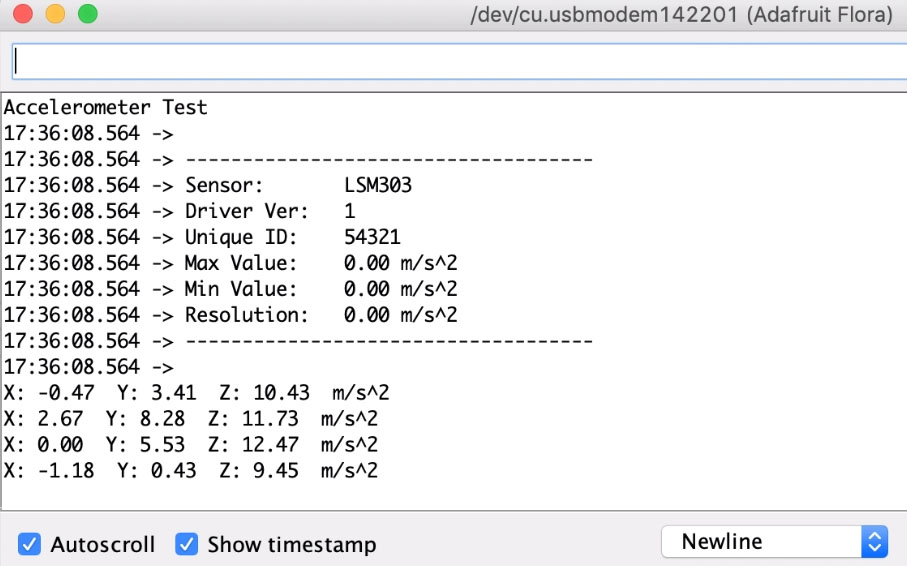Click the red close window button

pos(23,14)
